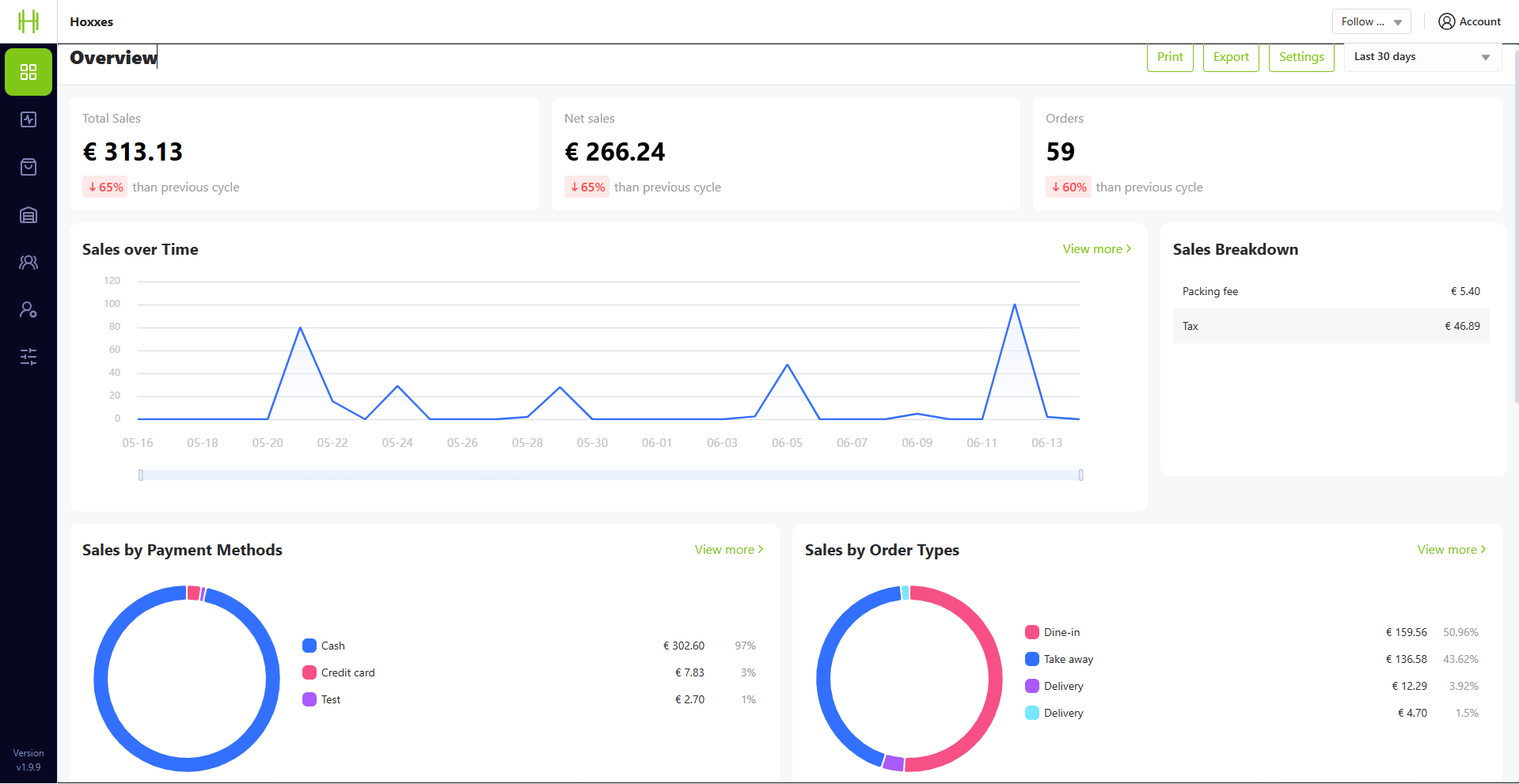Open the menu list sidebar icon
Image resolution: width=1519 pixels, height=784 pixels.
point(28,214)
